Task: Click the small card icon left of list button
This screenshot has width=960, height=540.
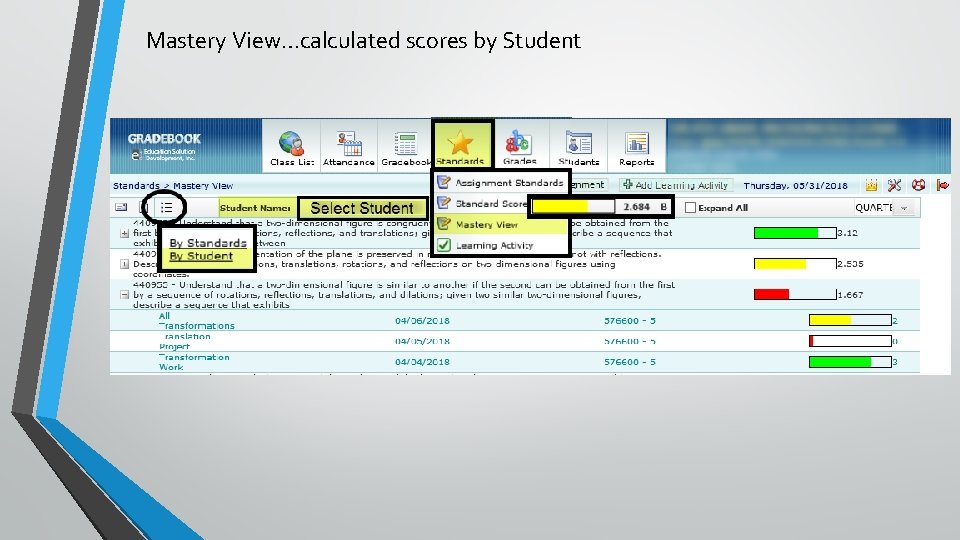Action: 121,208
